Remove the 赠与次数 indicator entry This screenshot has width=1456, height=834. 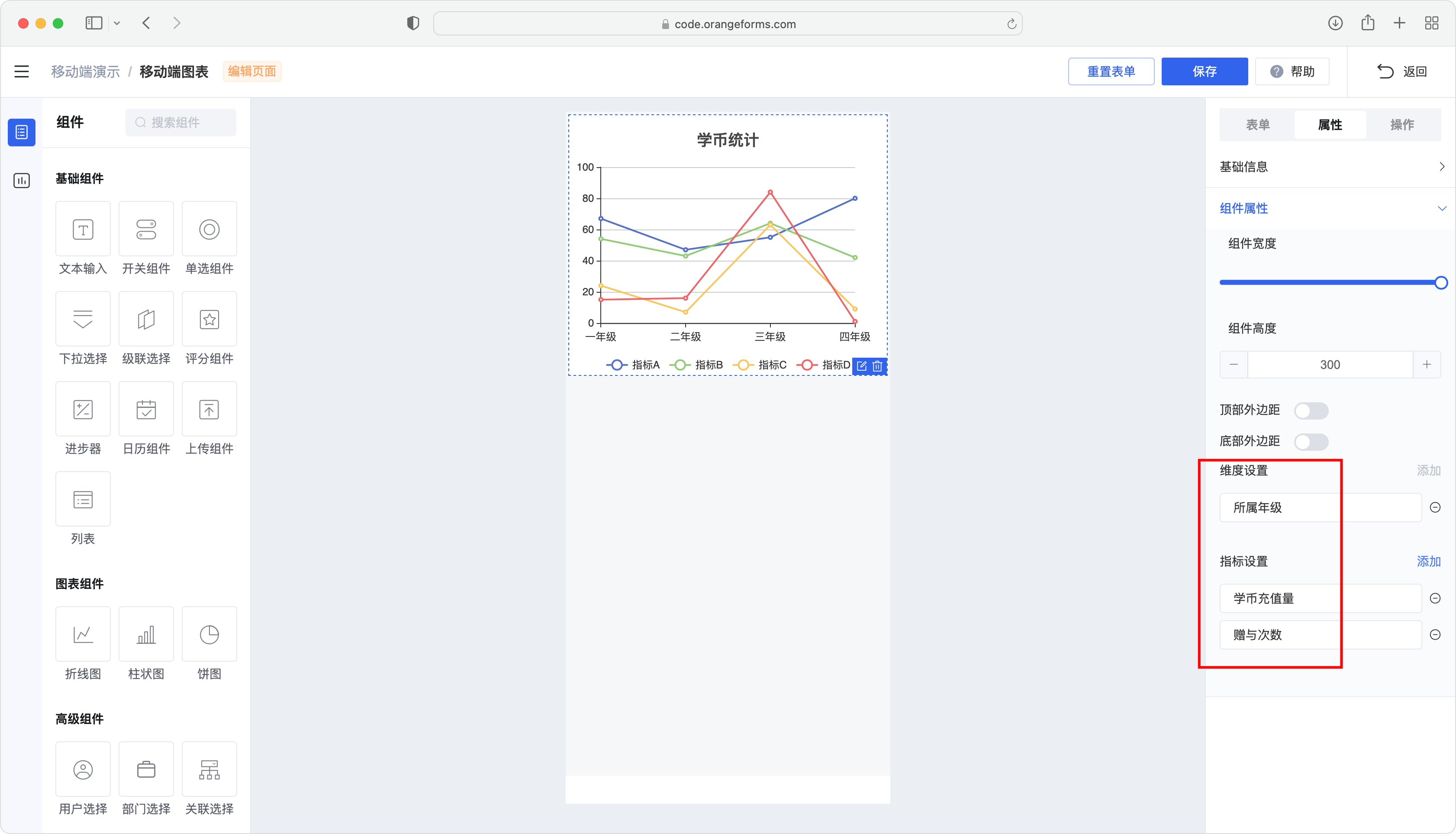(x=1435, y=635)
